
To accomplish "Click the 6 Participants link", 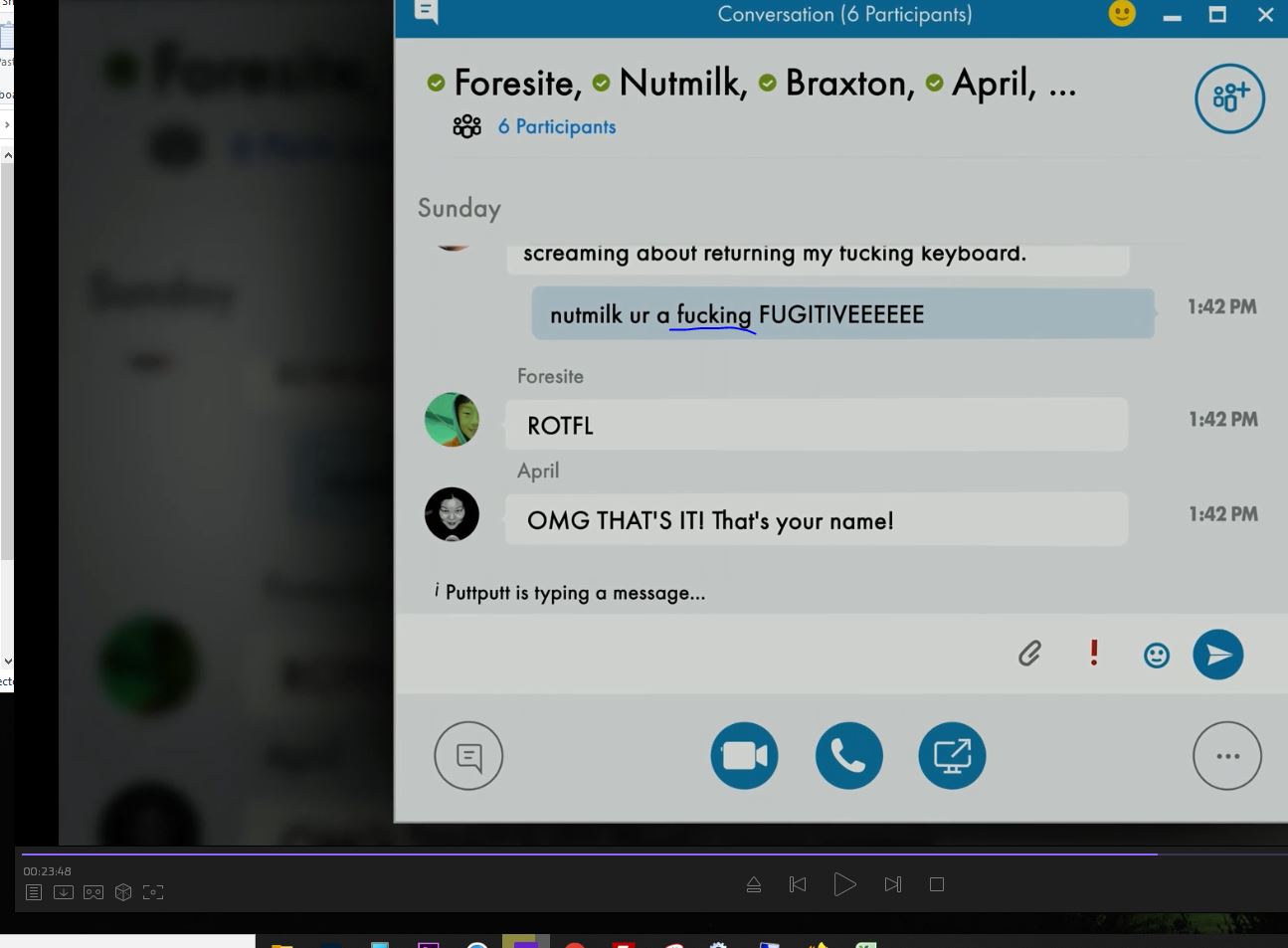I will click(556, 127).
